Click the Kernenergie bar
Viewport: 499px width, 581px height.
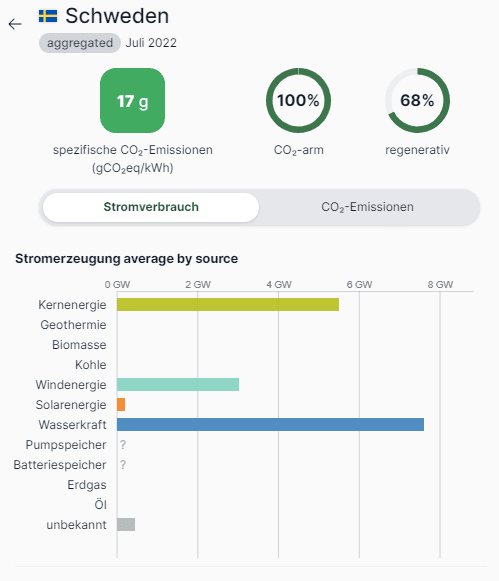click(228, 305)
